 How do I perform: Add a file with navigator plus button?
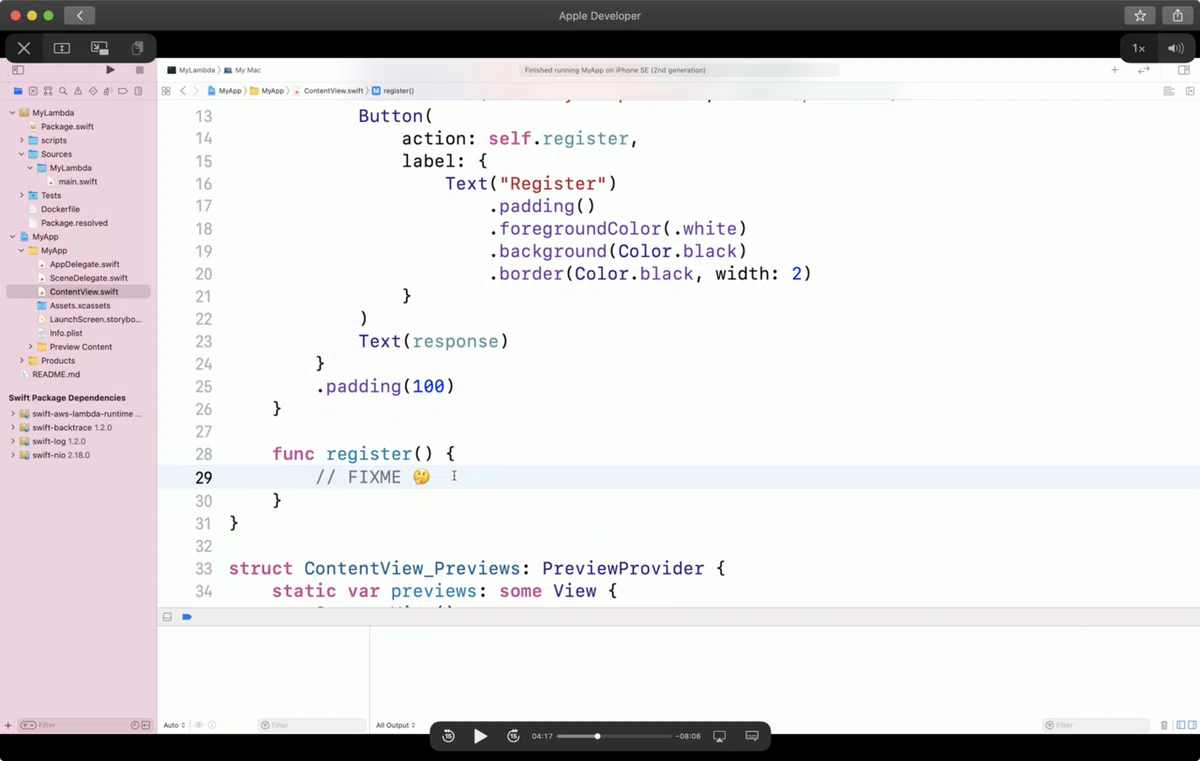(8, 725)
